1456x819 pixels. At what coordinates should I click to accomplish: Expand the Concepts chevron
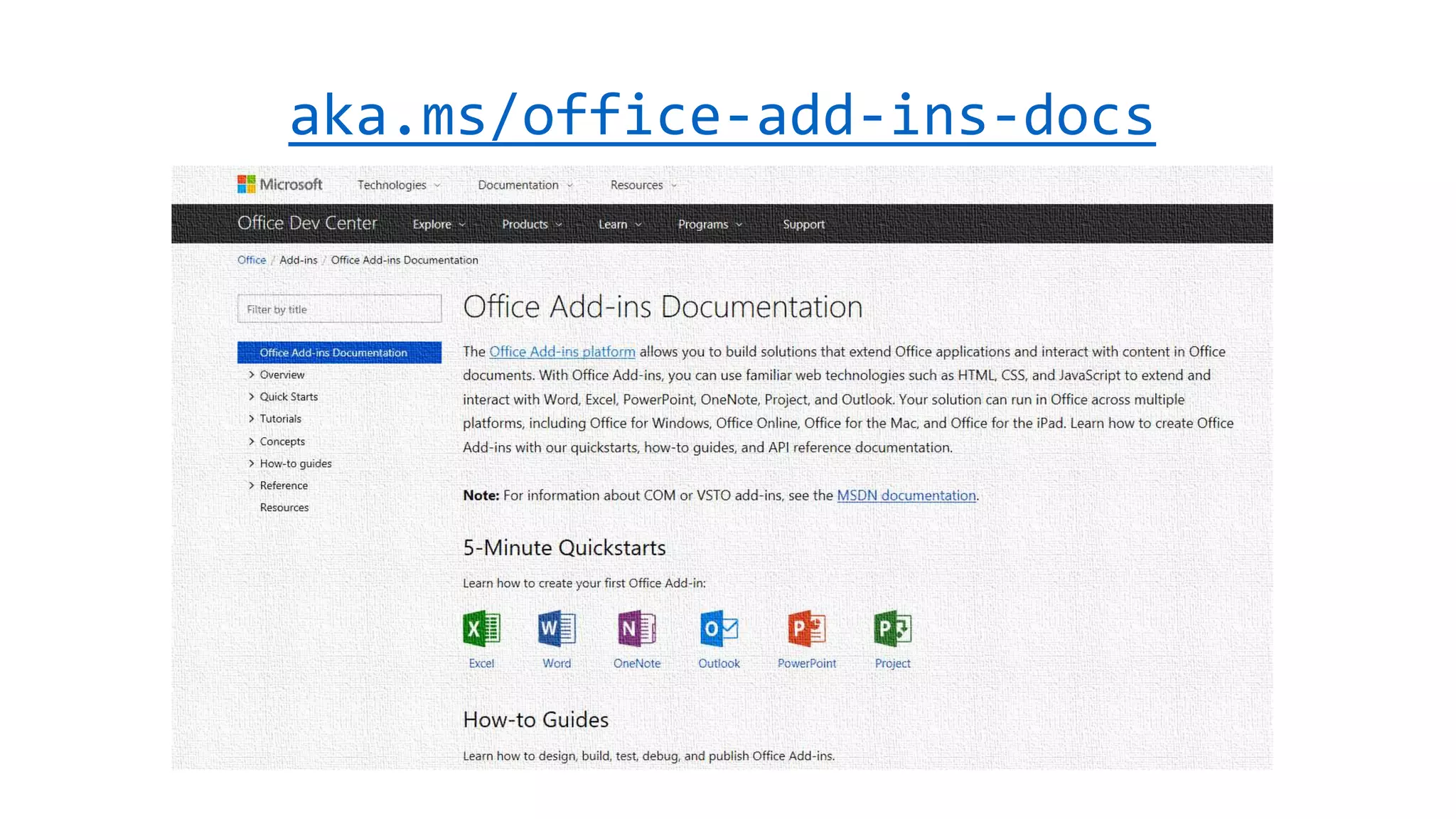tap(251, 441)
